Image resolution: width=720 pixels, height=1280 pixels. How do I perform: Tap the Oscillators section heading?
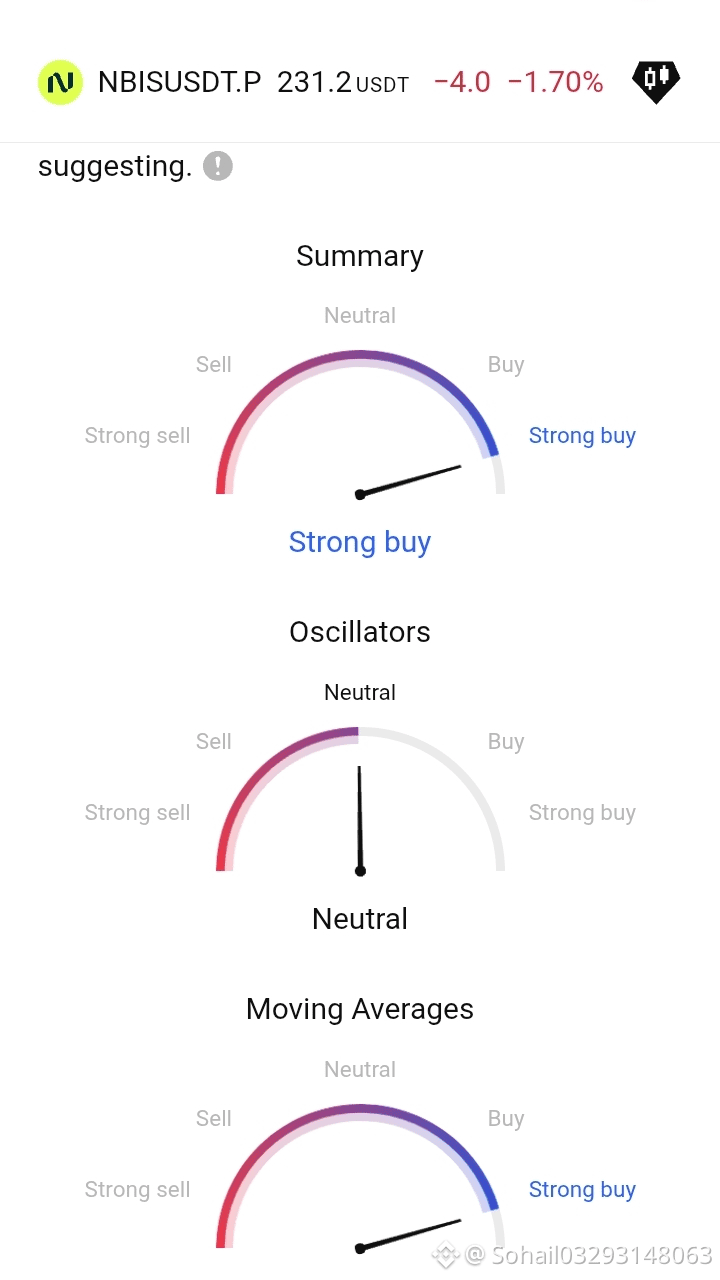360,632
